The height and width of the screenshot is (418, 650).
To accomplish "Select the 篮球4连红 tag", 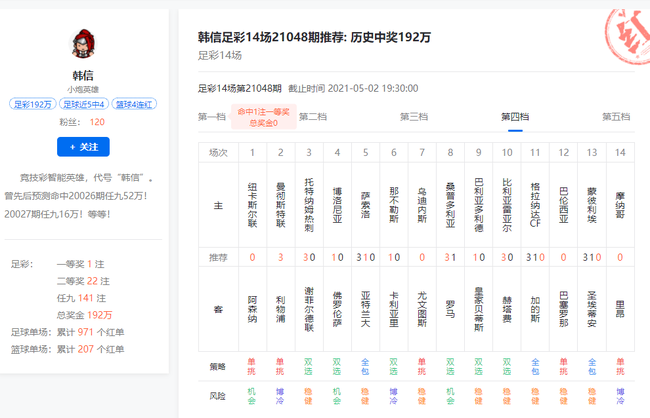I will pos(134,104).
